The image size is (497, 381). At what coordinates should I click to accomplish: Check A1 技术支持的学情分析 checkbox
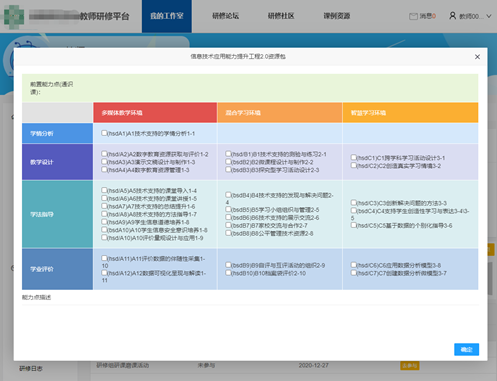click(104, 133)
